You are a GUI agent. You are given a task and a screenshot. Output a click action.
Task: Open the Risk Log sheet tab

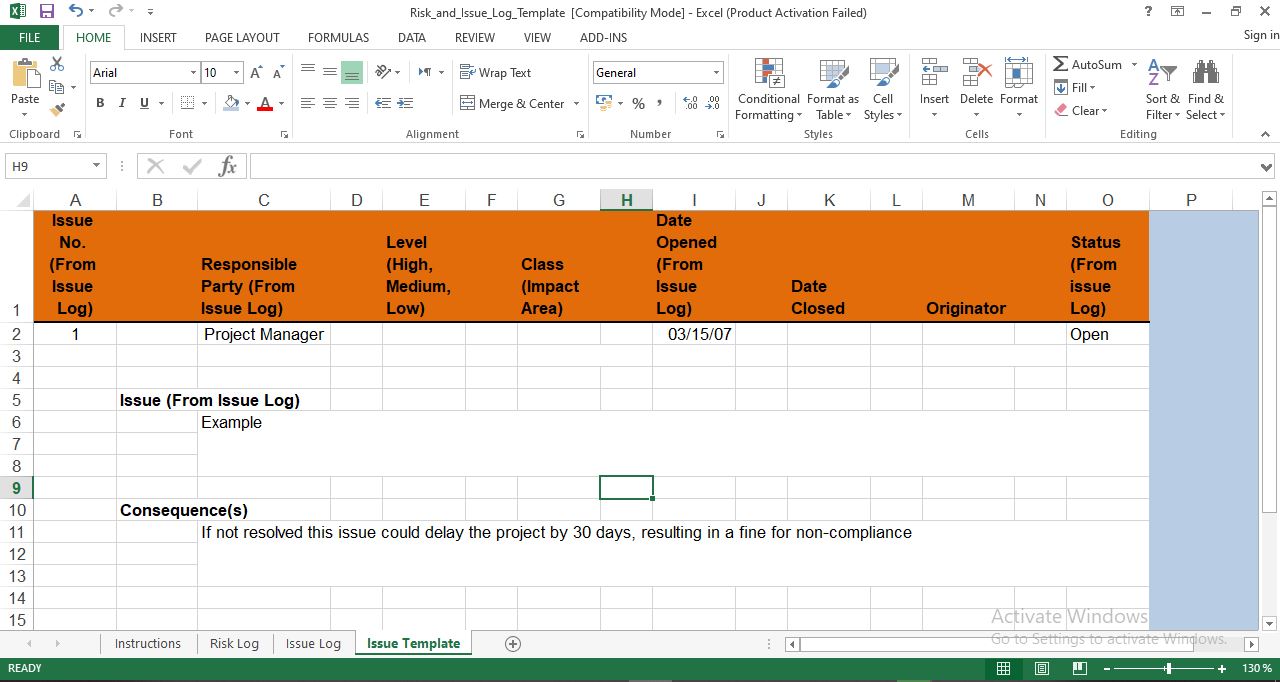coord(234,643)
